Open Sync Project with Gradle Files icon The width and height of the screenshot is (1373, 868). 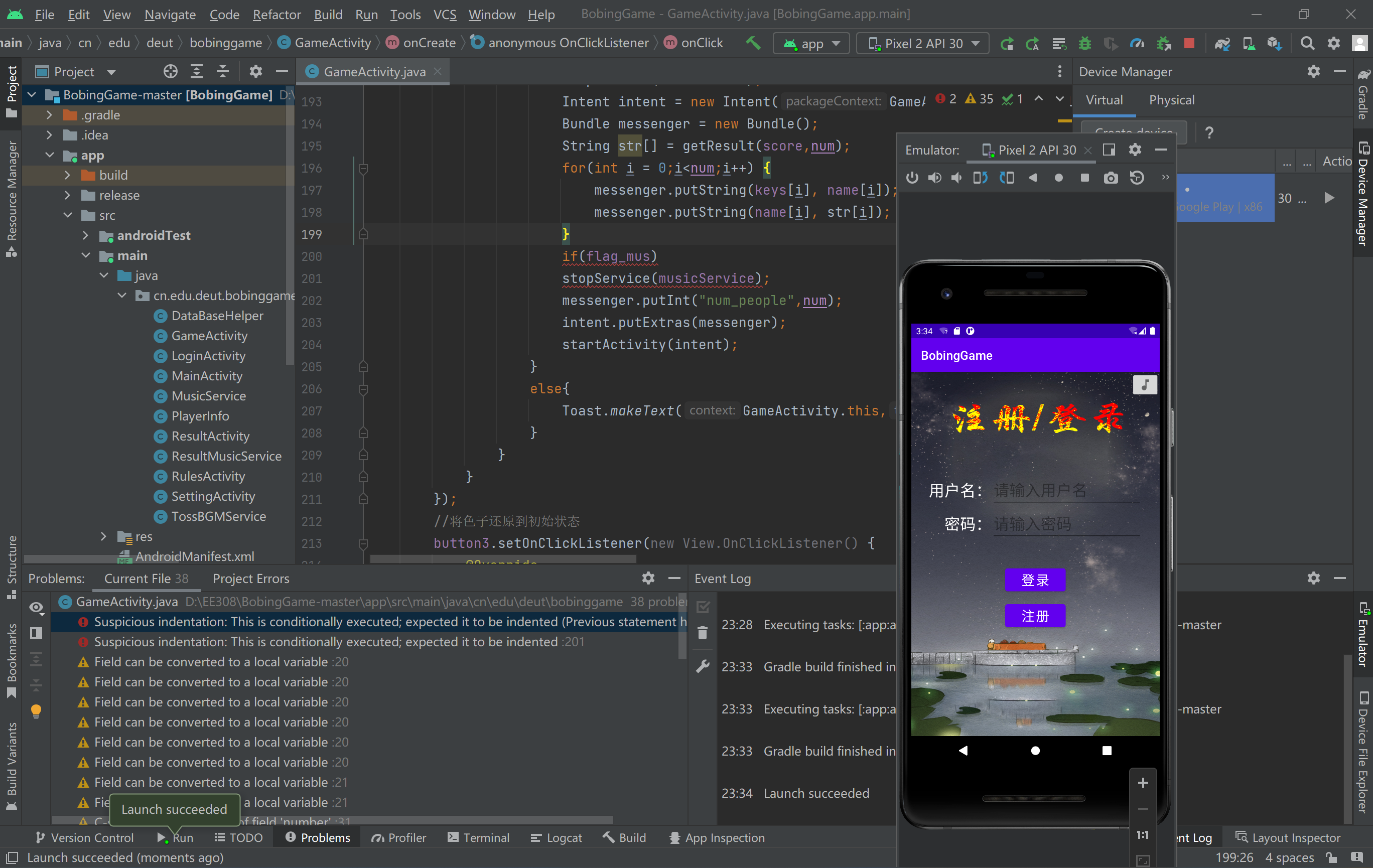point(1222,43)
